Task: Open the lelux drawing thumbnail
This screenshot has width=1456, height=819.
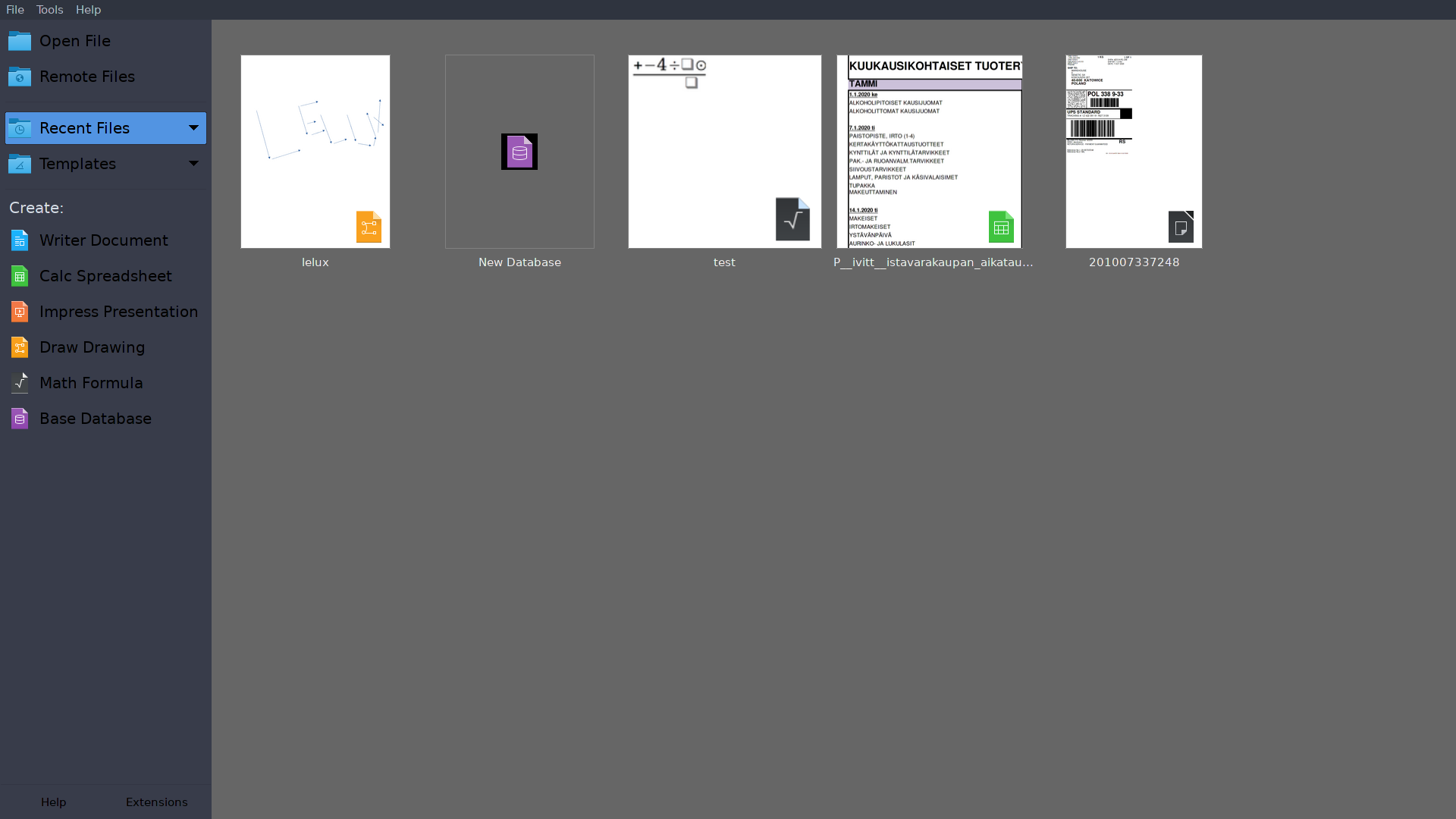Action: tap(315, 152)
